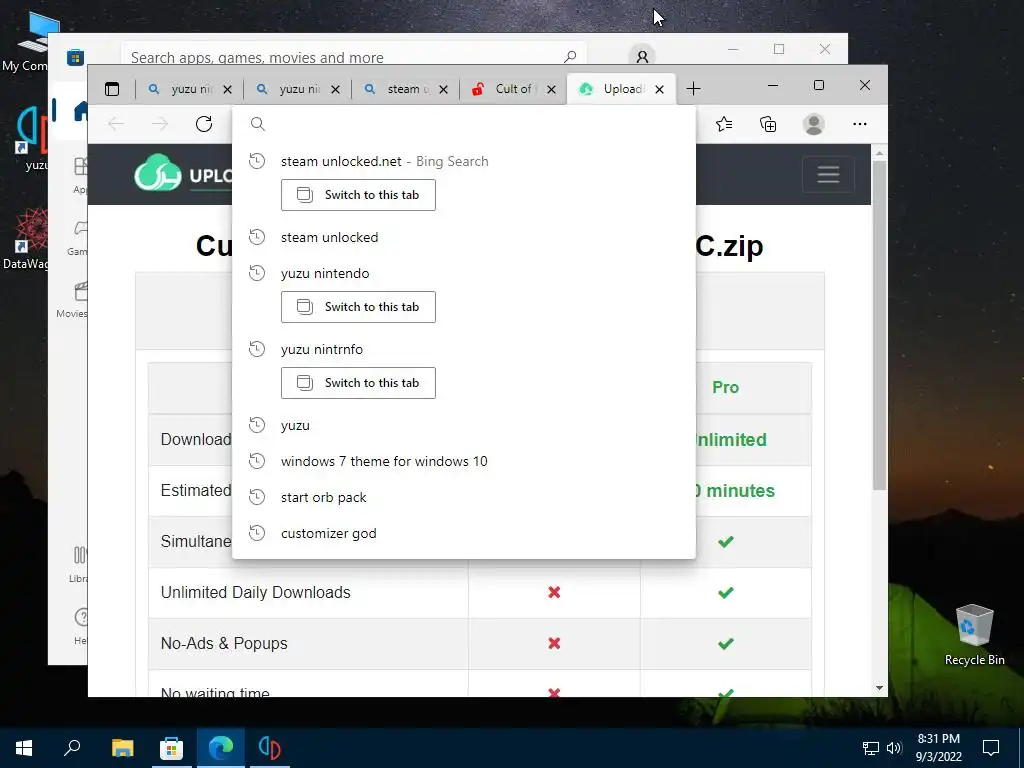Close the steam search tab

443,89
